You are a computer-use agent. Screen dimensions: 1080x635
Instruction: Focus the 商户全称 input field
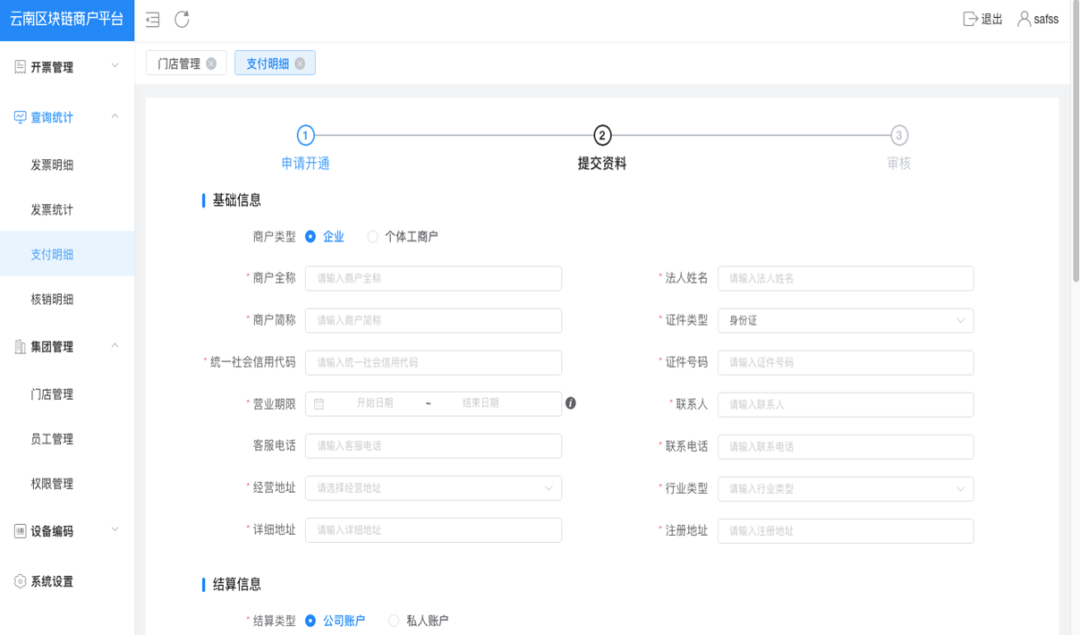[x=433, y=278]
